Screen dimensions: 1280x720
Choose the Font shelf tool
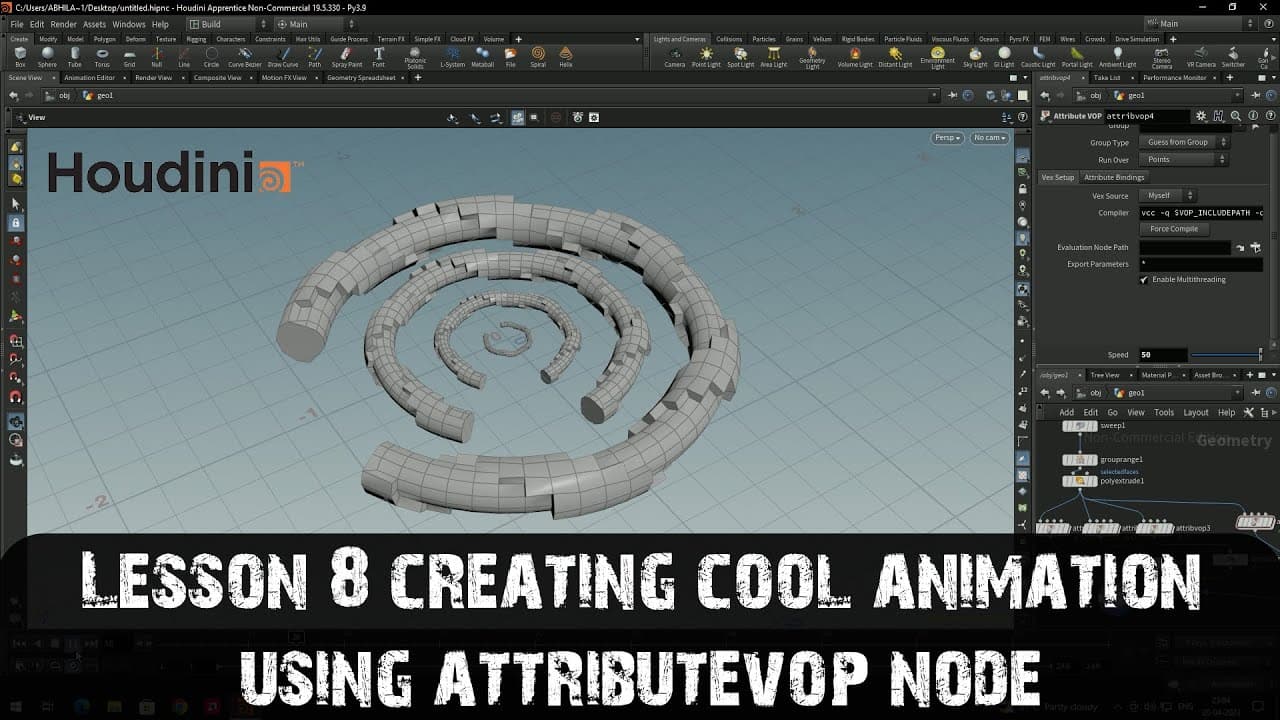(379, 56)
